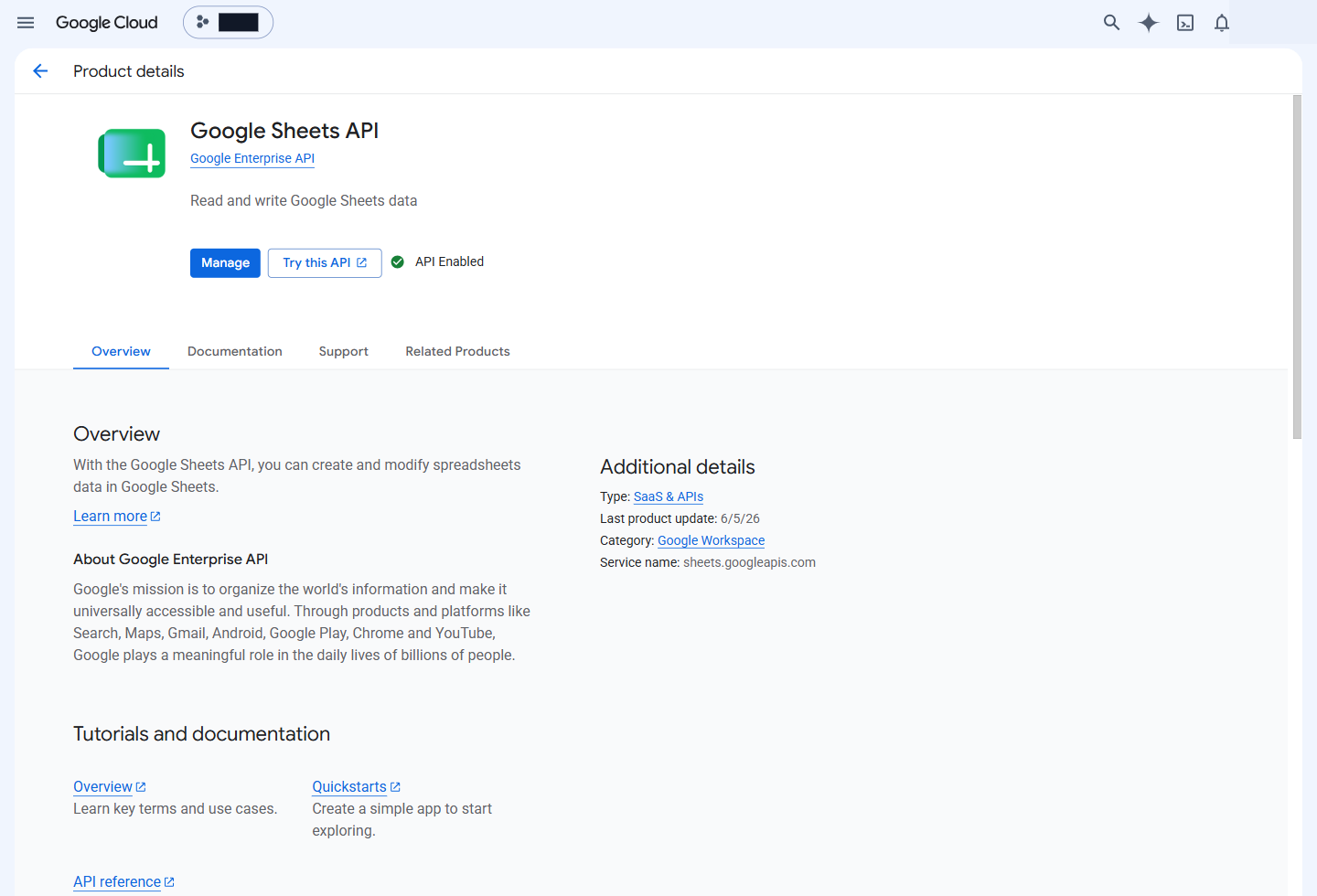The image size is (1317, 896).
Task: Open the Google Workspace category link
Action: point(711,540)
